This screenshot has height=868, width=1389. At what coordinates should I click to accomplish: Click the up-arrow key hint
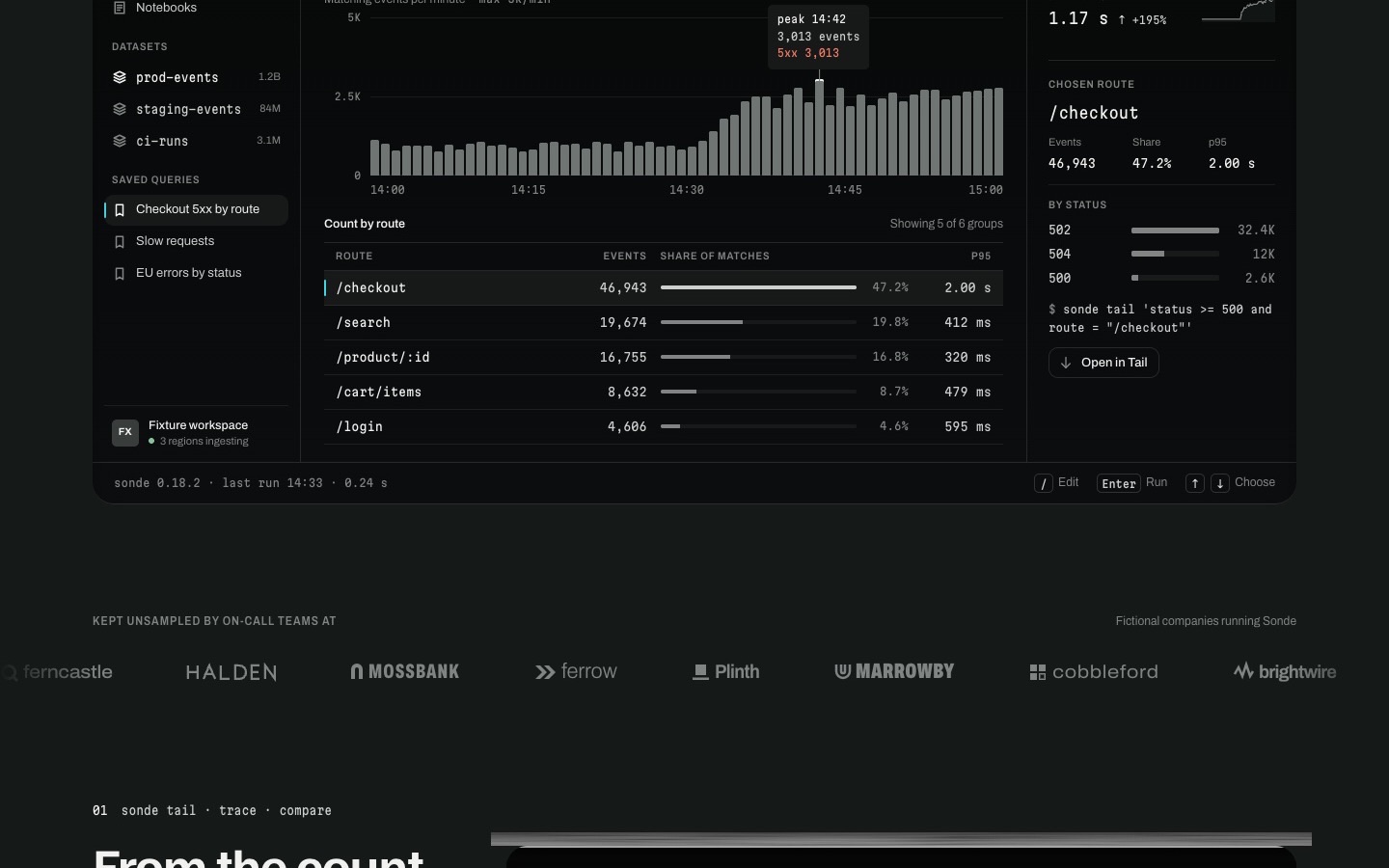pyautogui.click(x=1195, y=483)
